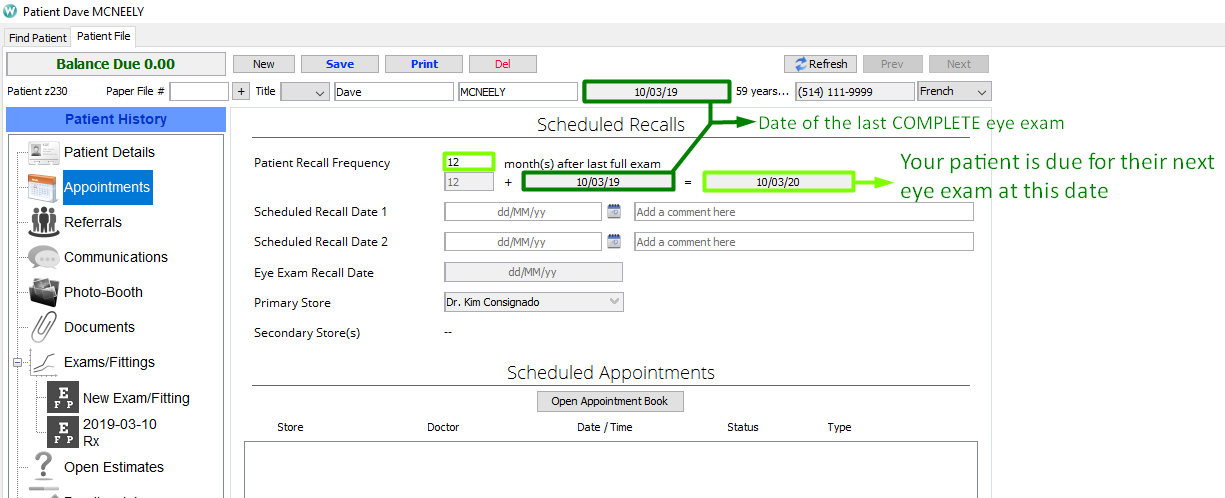Viewport: 1225px width, 498px height.
Task: Open the Referrals people icon
Action: tap(44, 222)
